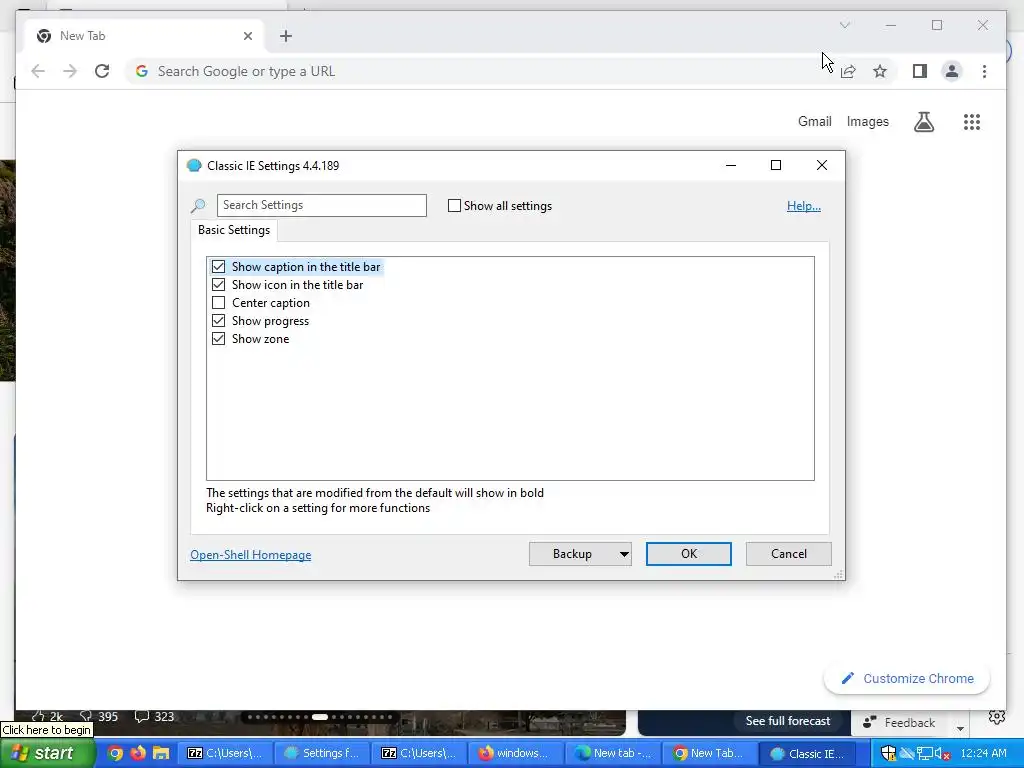Open the Images link
1024x768 pixels.
click(x=867, y=121)
